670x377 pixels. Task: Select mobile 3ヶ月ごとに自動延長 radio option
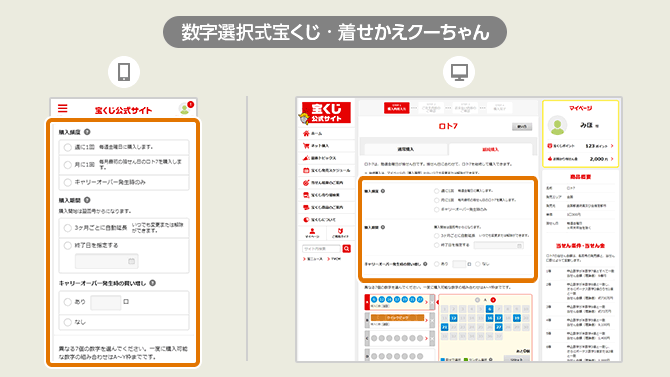(68, 228)
